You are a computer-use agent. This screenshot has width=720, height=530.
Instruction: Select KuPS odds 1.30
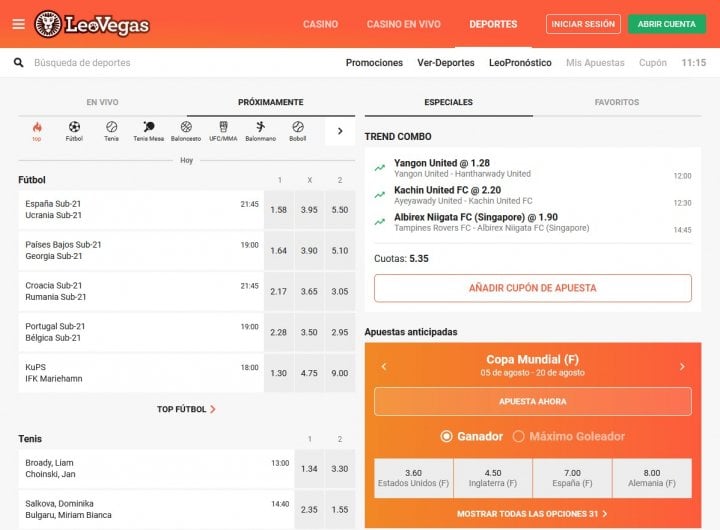279,373
